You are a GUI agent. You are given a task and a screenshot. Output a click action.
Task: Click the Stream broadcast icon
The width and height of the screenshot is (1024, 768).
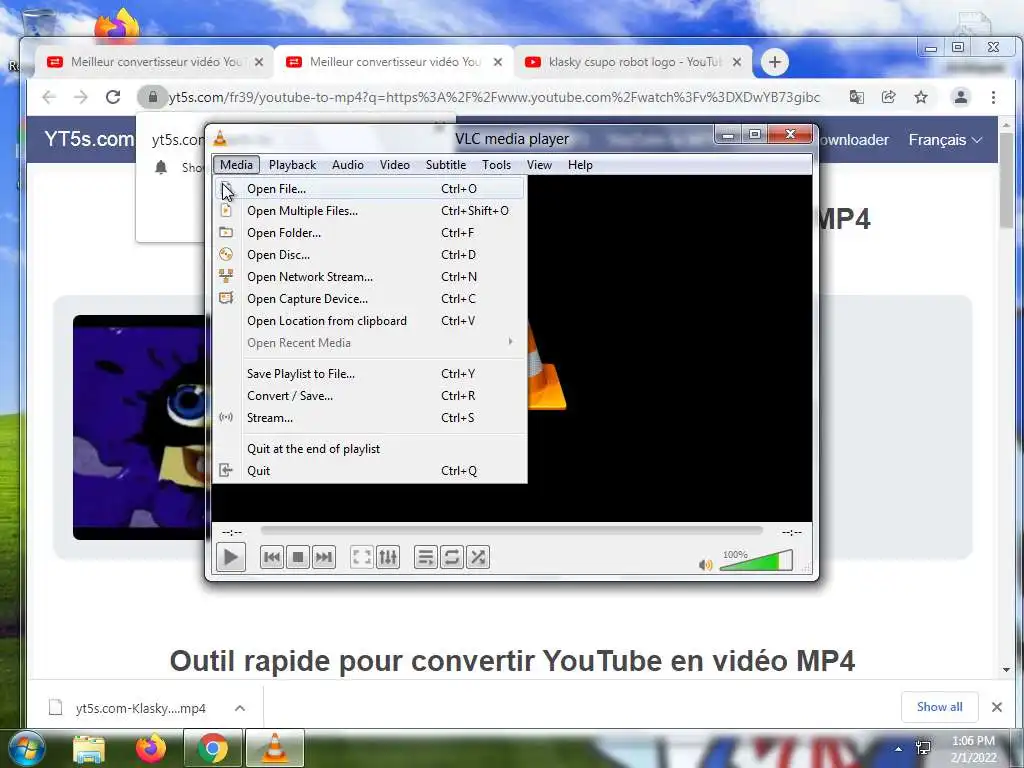(226, 417)
